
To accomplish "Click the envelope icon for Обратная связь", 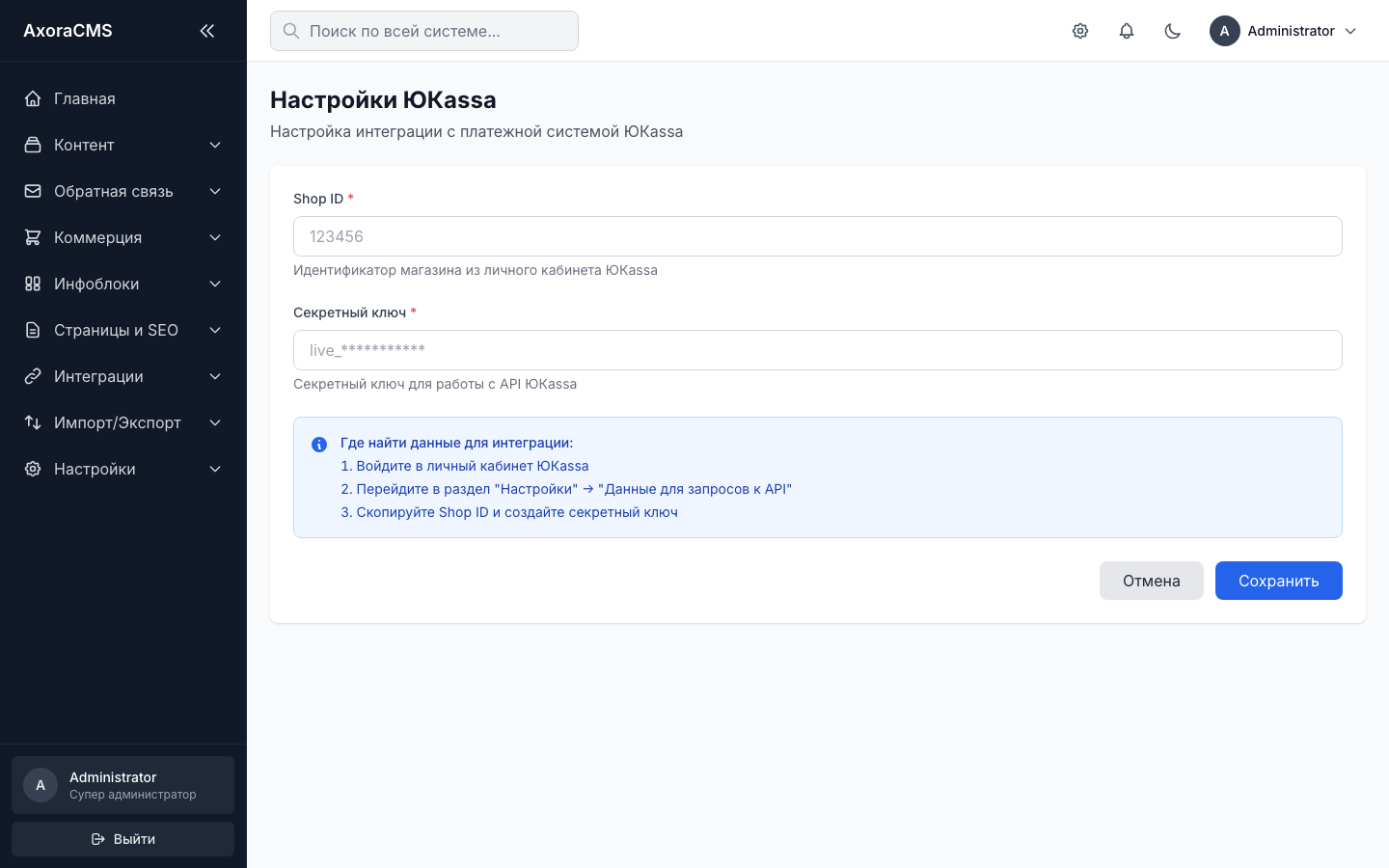I will (33, 191).
